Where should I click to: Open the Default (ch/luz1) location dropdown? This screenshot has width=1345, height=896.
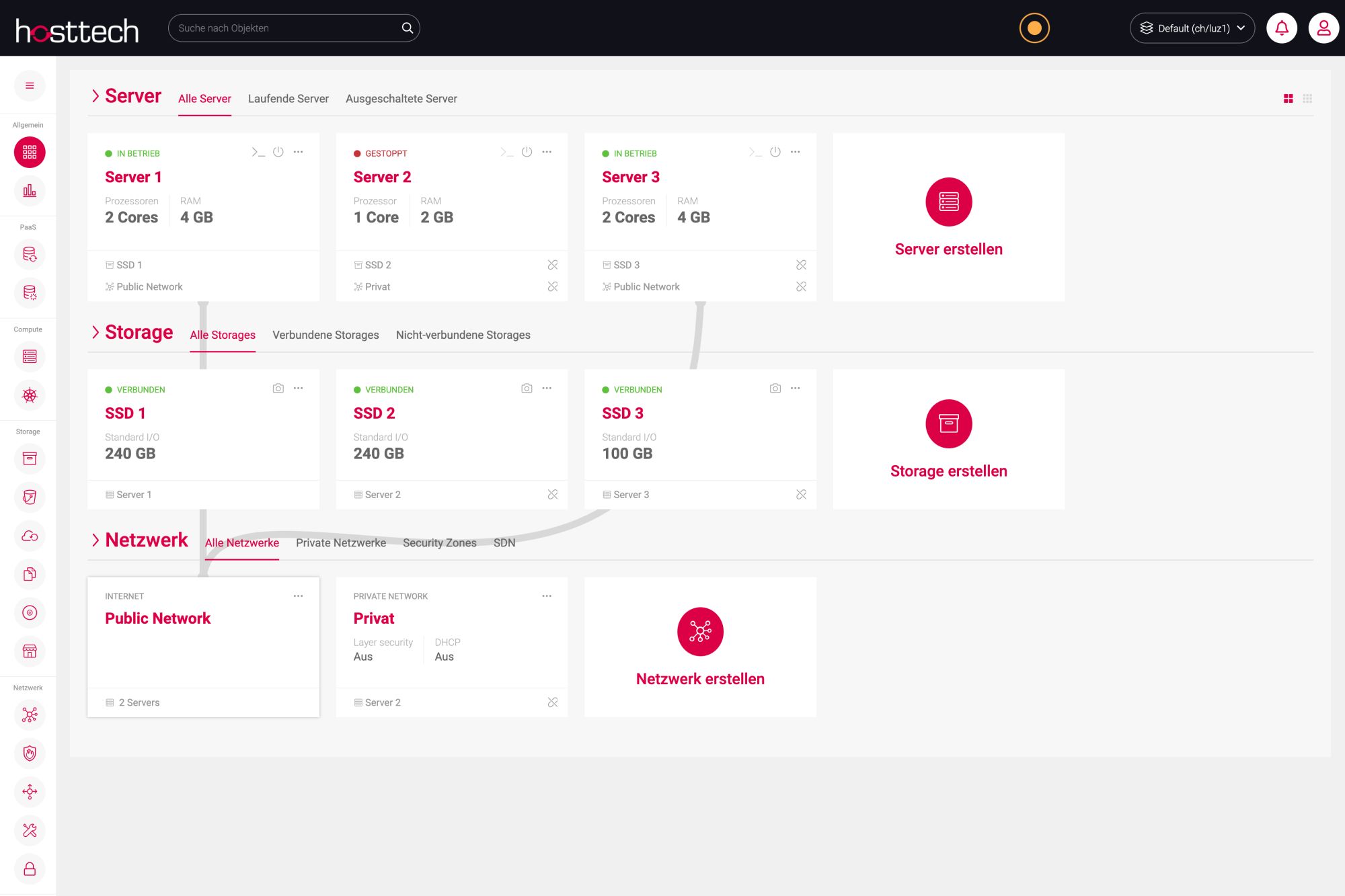coord(1192,28)
